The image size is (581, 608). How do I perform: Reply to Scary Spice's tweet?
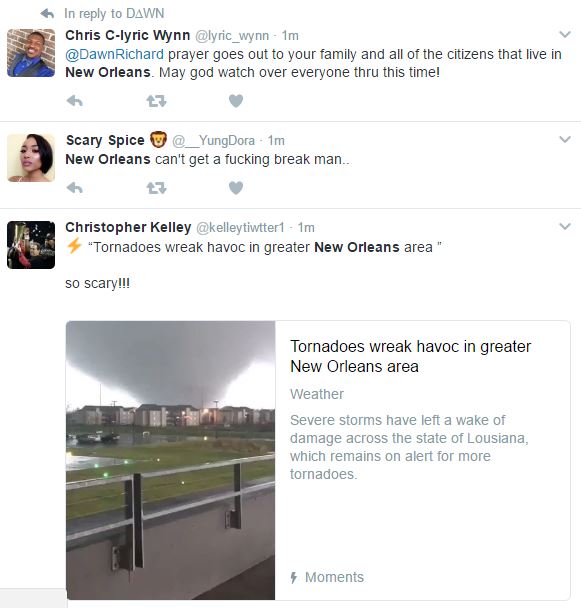coord(74,188)
